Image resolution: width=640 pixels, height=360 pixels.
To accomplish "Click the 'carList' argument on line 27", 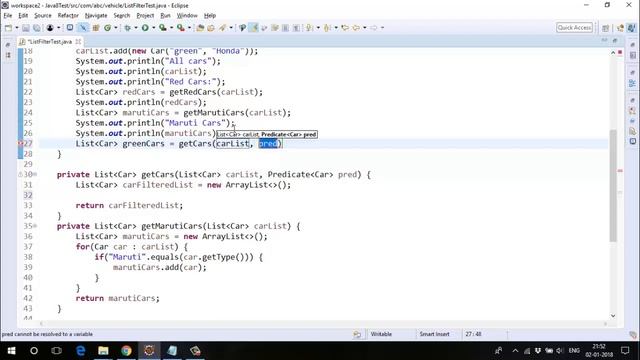I will pyautogui.click(x=233, y=144).
